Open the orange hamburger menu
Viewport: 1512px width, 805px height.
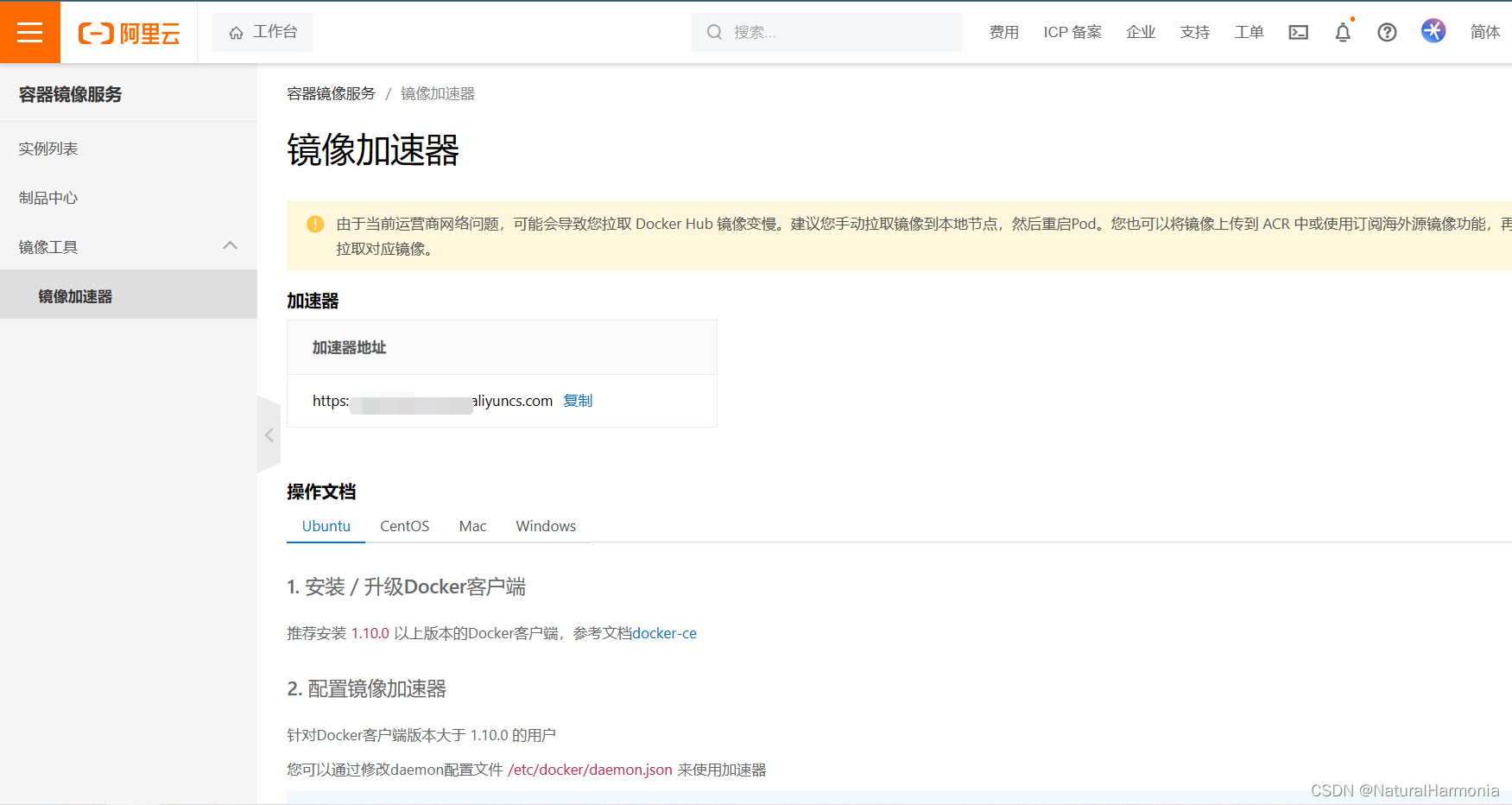pos(30,32)
